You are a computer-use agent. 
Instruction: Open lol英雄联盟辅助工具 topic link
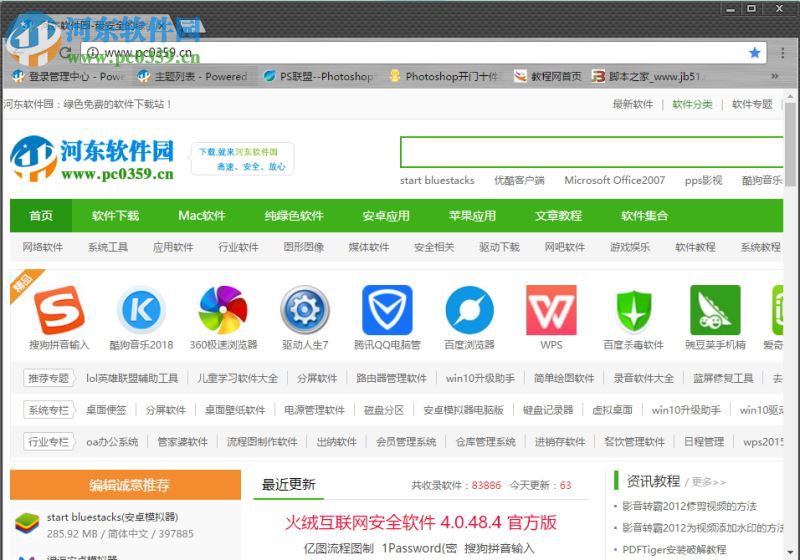132,378
